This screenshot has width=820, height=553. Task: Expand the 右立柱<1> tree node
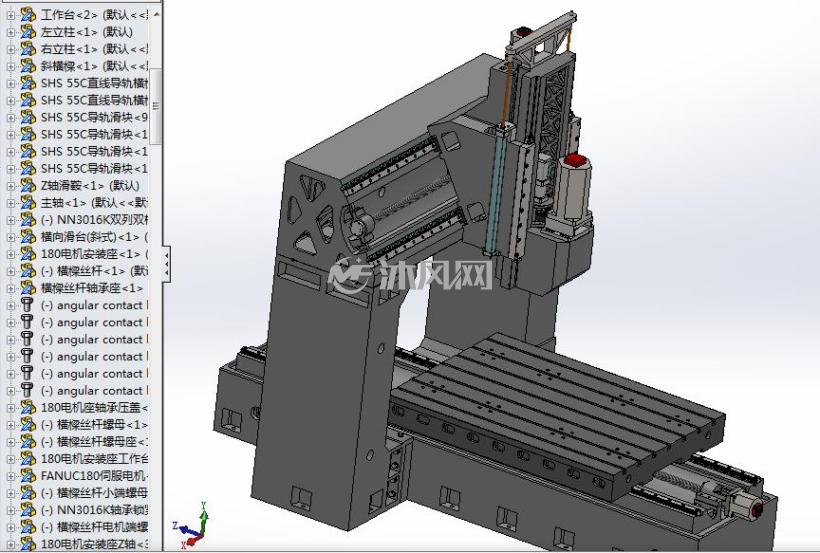click(x=10, y=50)
